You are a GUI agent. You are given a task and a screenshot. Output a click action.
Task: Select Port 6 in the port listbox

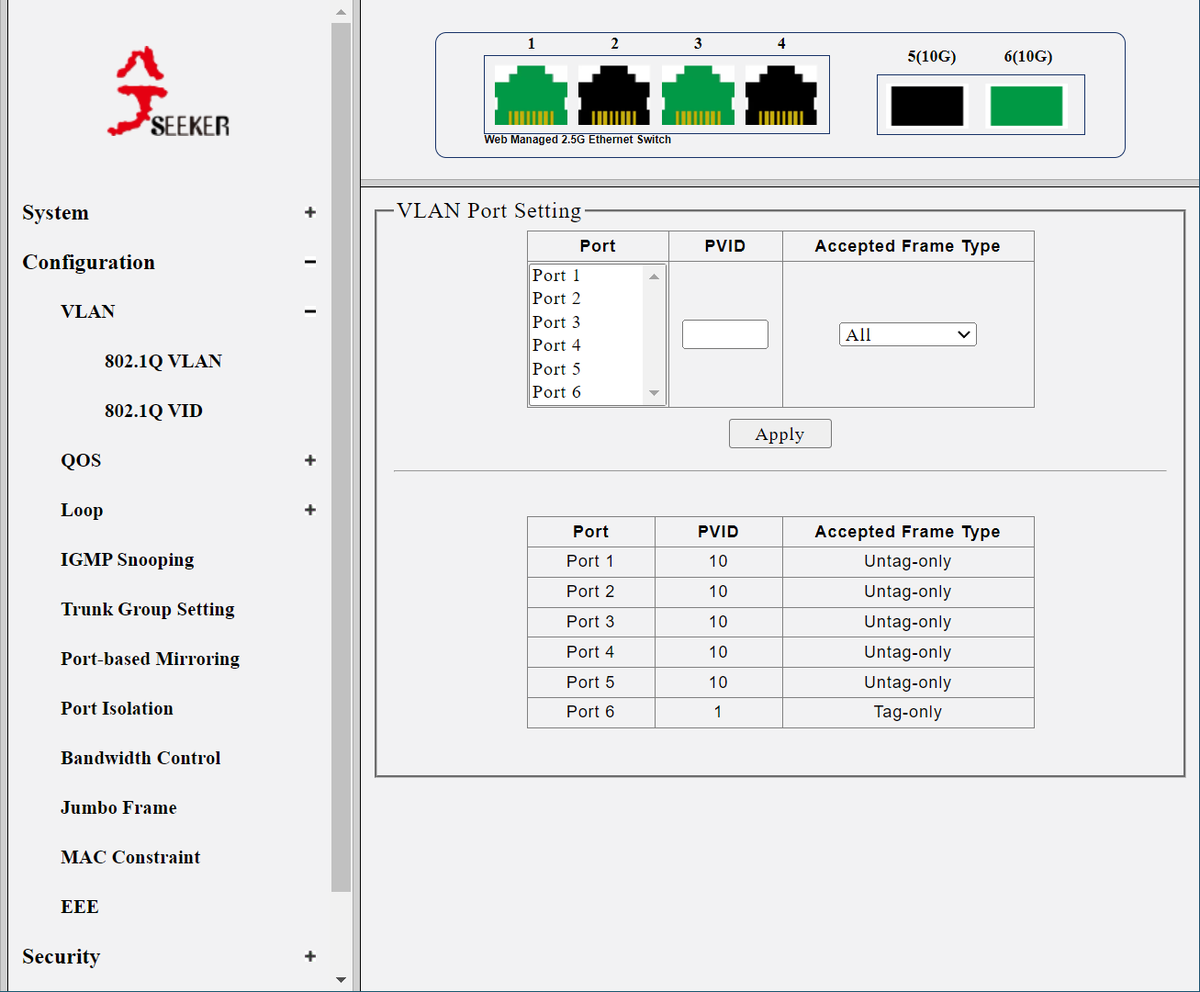[588, 392]
